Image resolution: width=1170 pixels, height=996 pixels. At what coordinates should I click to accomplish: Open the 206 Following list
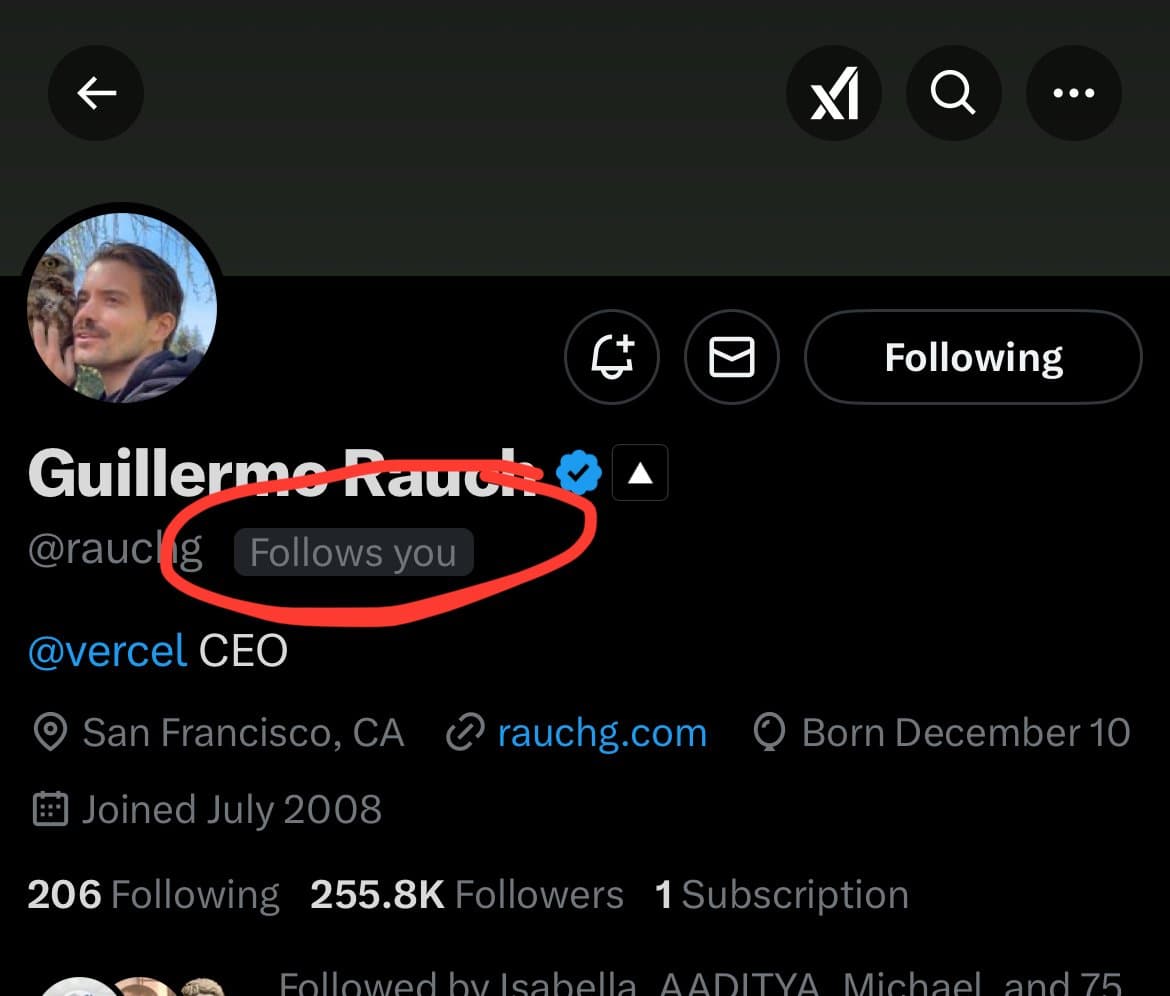coord(153,895)
